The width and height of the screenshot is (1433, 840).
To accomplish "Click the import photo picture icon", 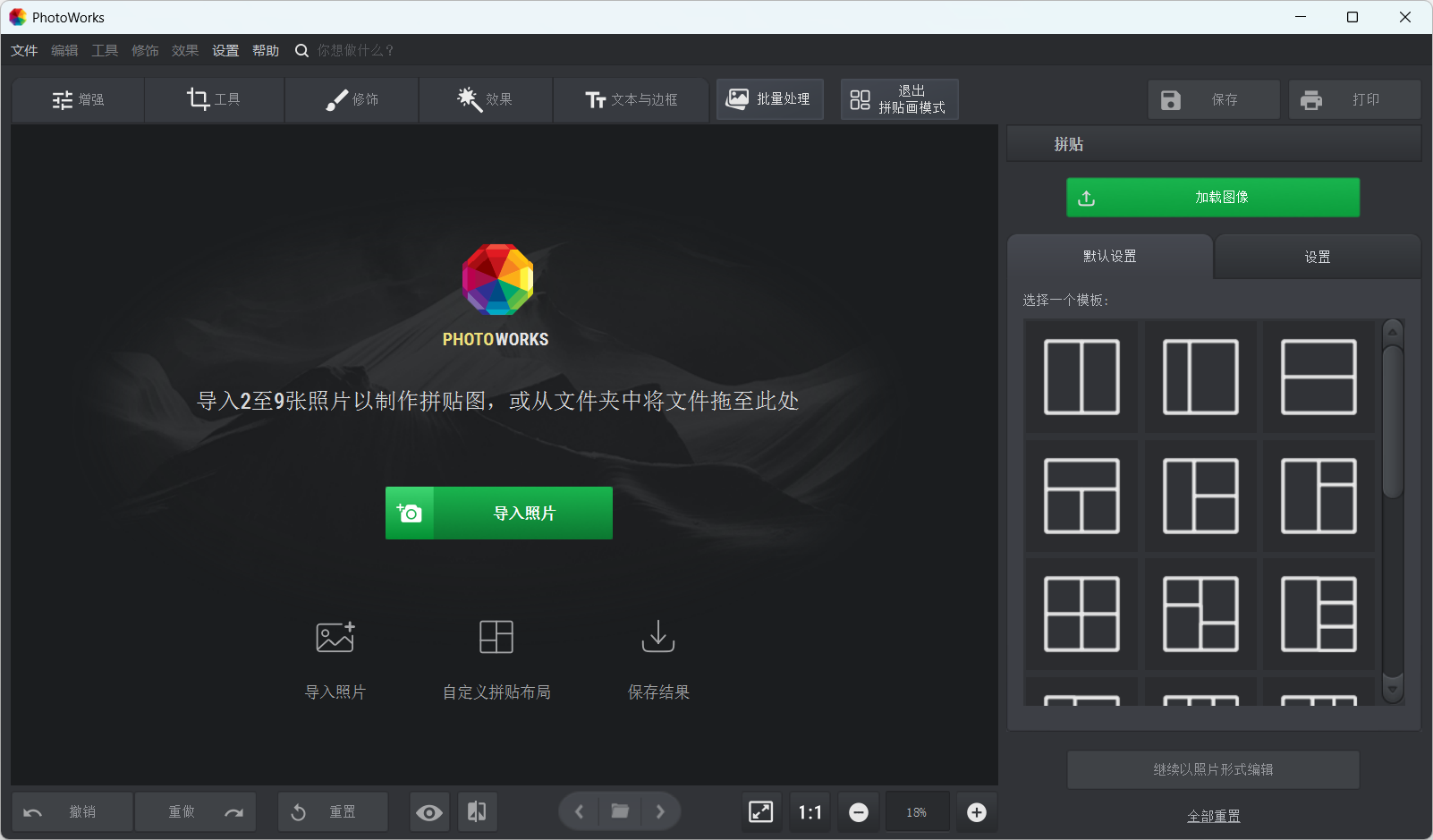I will (335, 637).
